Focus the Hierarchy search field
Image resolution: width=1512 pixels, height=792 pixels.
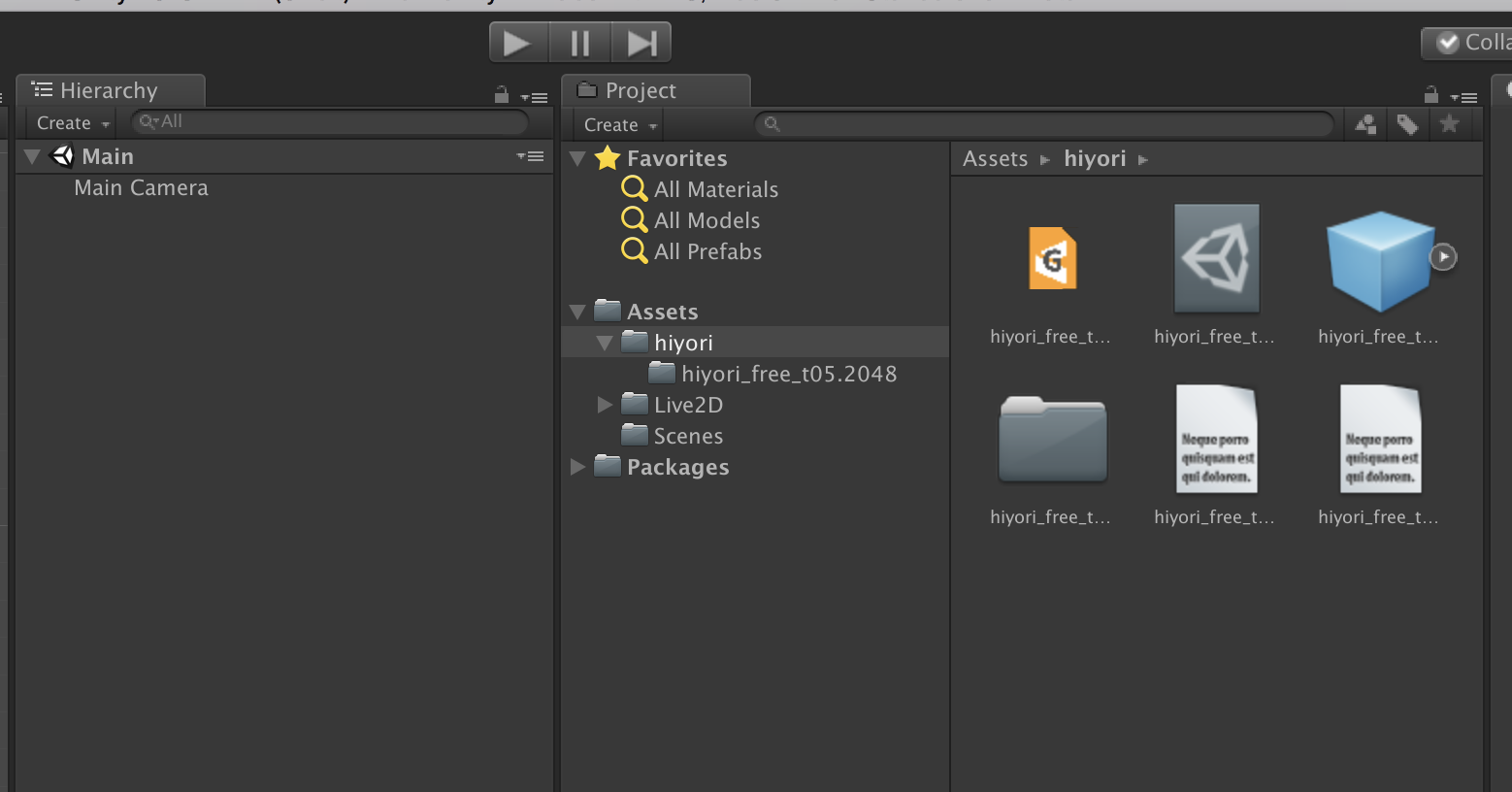pyautogui.click(x=329, y=122)
